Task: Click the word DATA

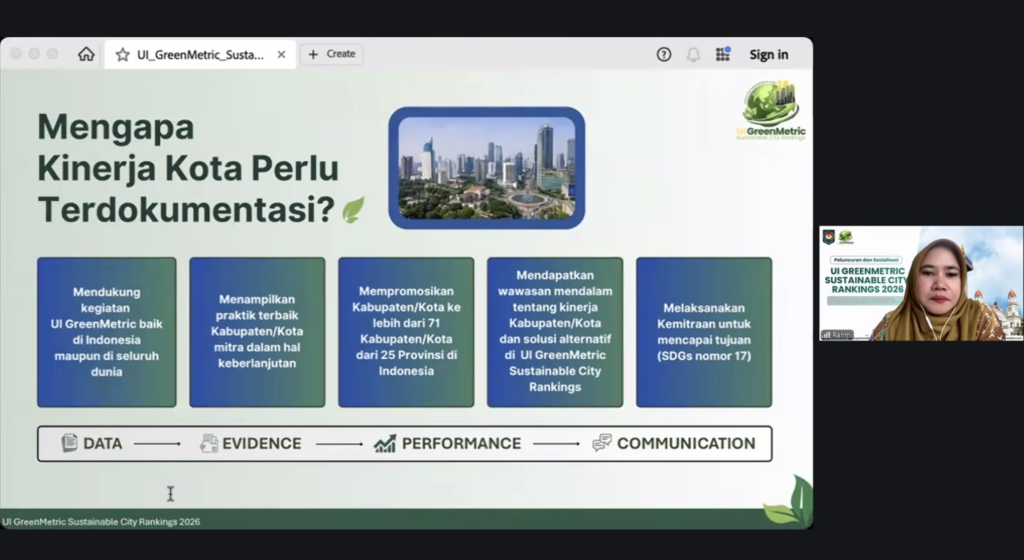Action: (103, 444)
